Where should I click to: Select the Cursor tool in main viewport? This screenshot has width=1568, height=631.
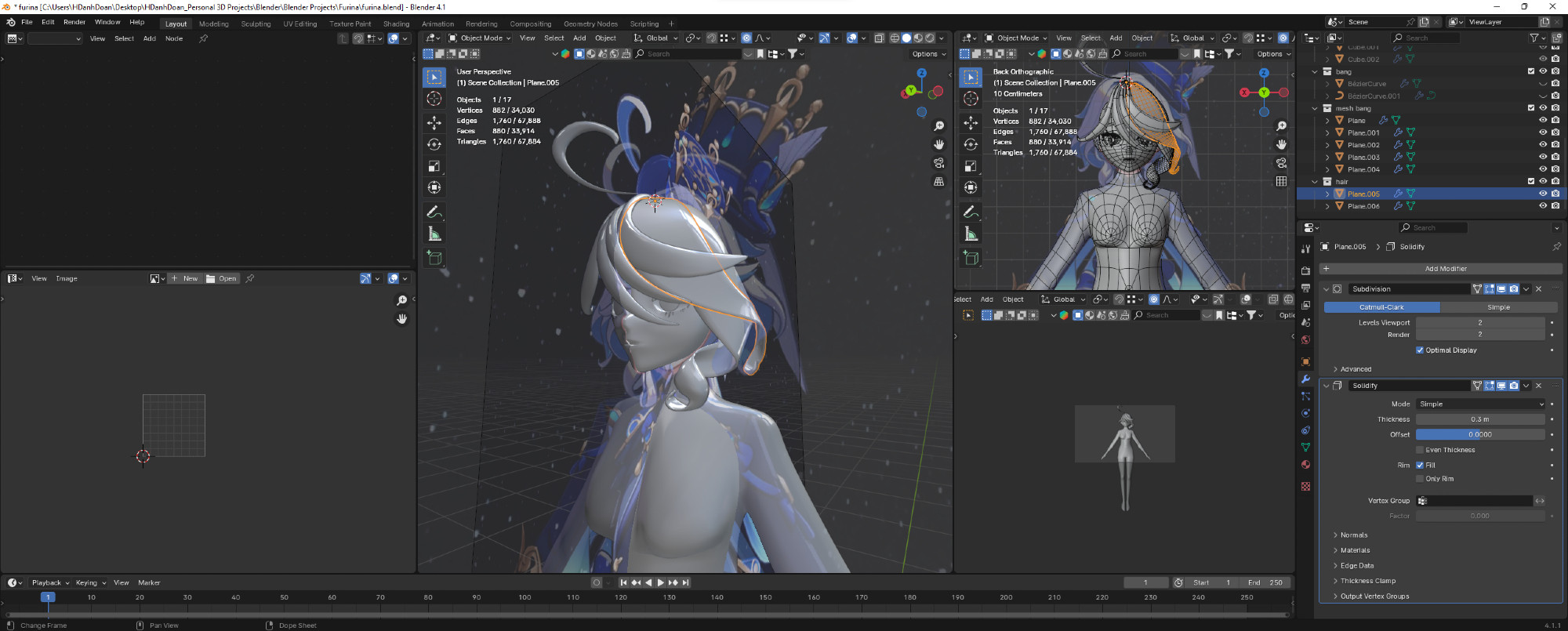click(x=434, y=99)
